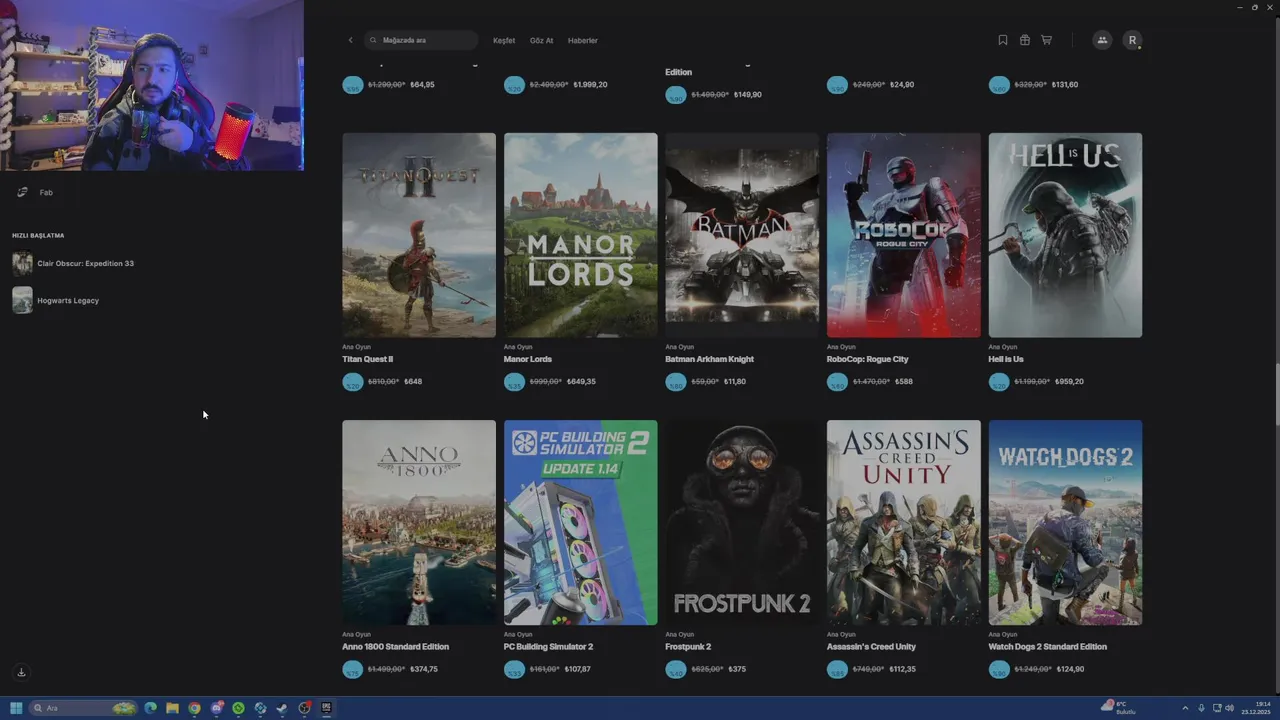Click the Batman Arkham Knight title link
The image size is (1280, 720).
(x=710, y=359)
